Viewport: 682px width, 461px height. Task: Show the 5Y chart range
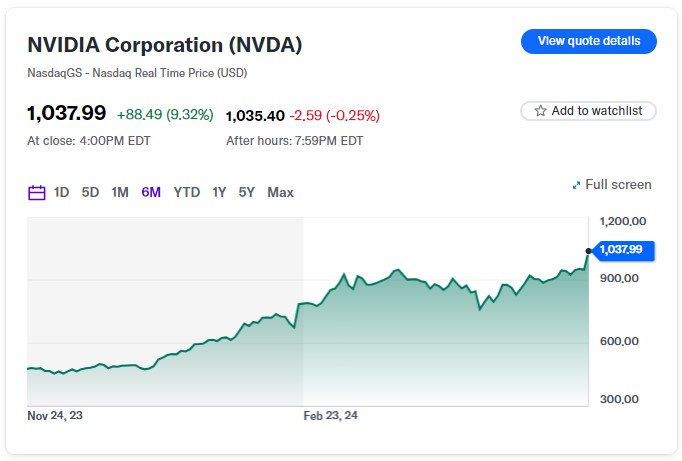pos(246,192)
